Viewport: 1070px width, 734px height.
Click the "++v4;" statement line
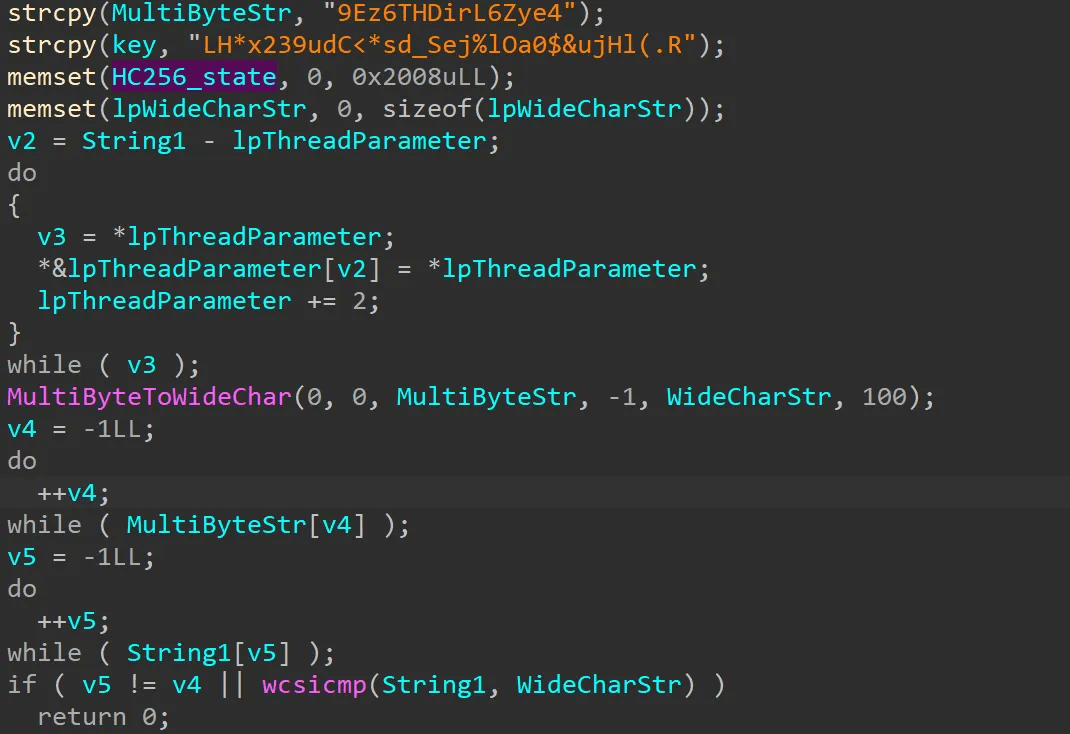point(73,493)
